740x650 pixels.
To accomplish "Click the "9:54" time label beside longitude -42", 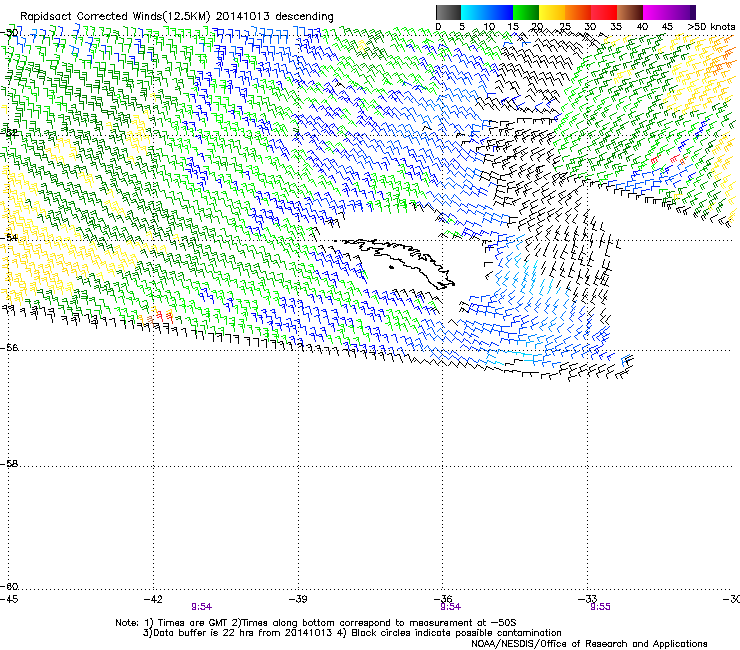I will pos(202,607).
